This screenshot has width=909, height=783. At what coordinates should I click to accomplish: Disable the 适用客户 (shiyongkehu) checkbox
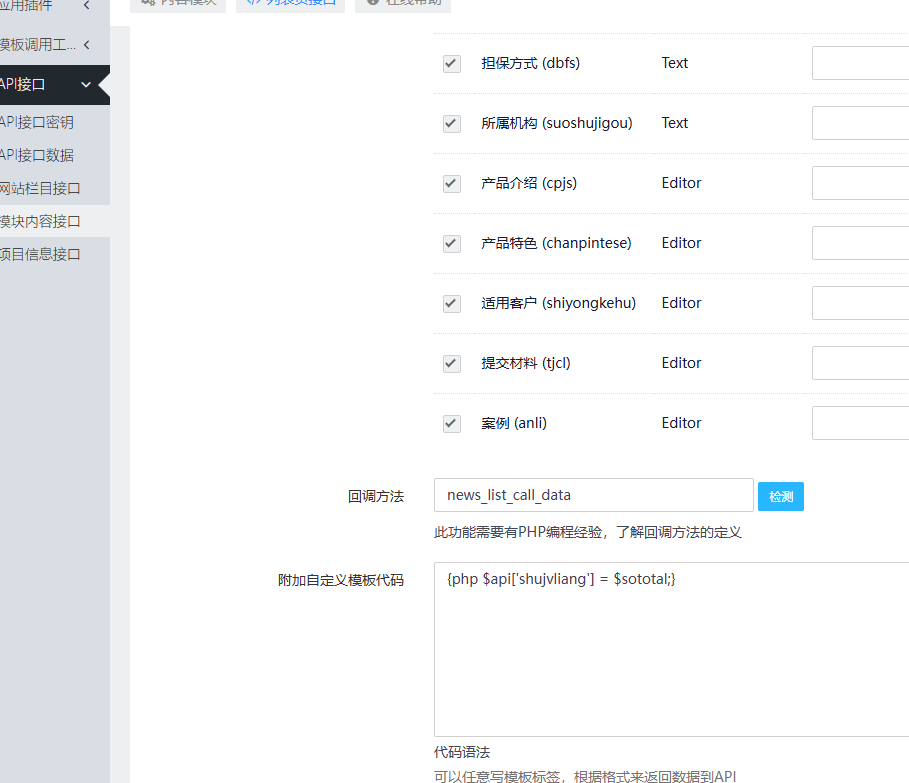[452, 303]
